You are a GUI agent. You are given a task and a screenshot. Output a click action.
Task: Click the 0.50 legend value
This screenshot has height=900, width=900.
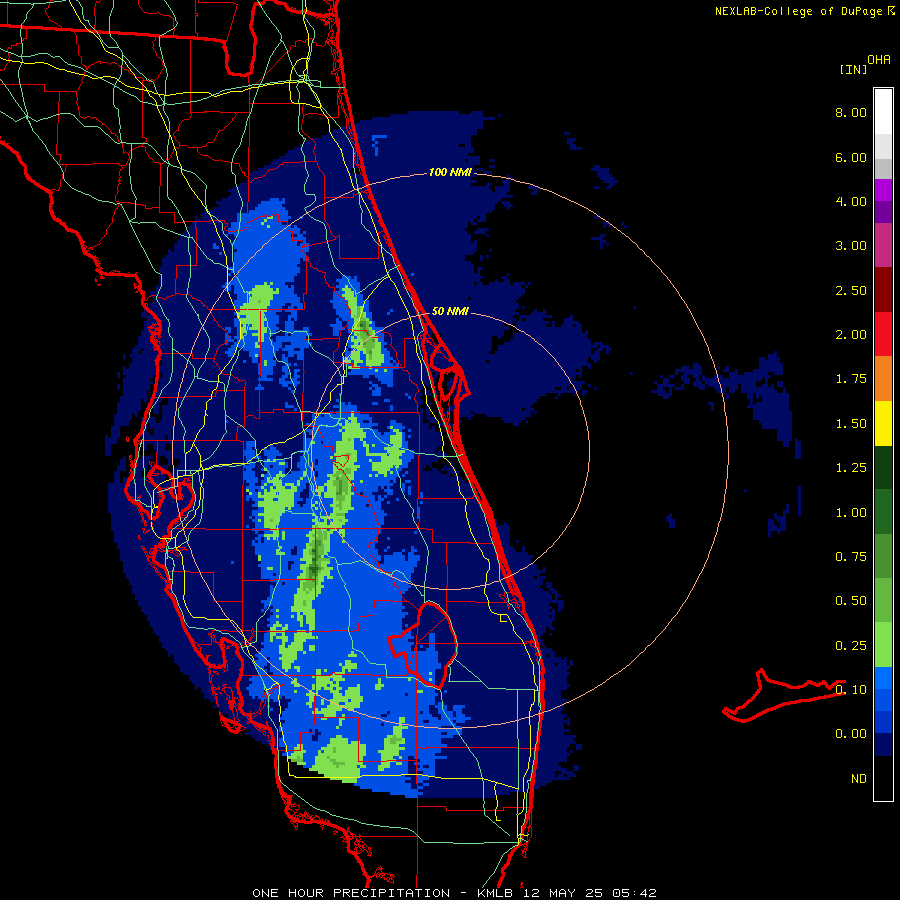pyautogui.click(x=851, y=601)
